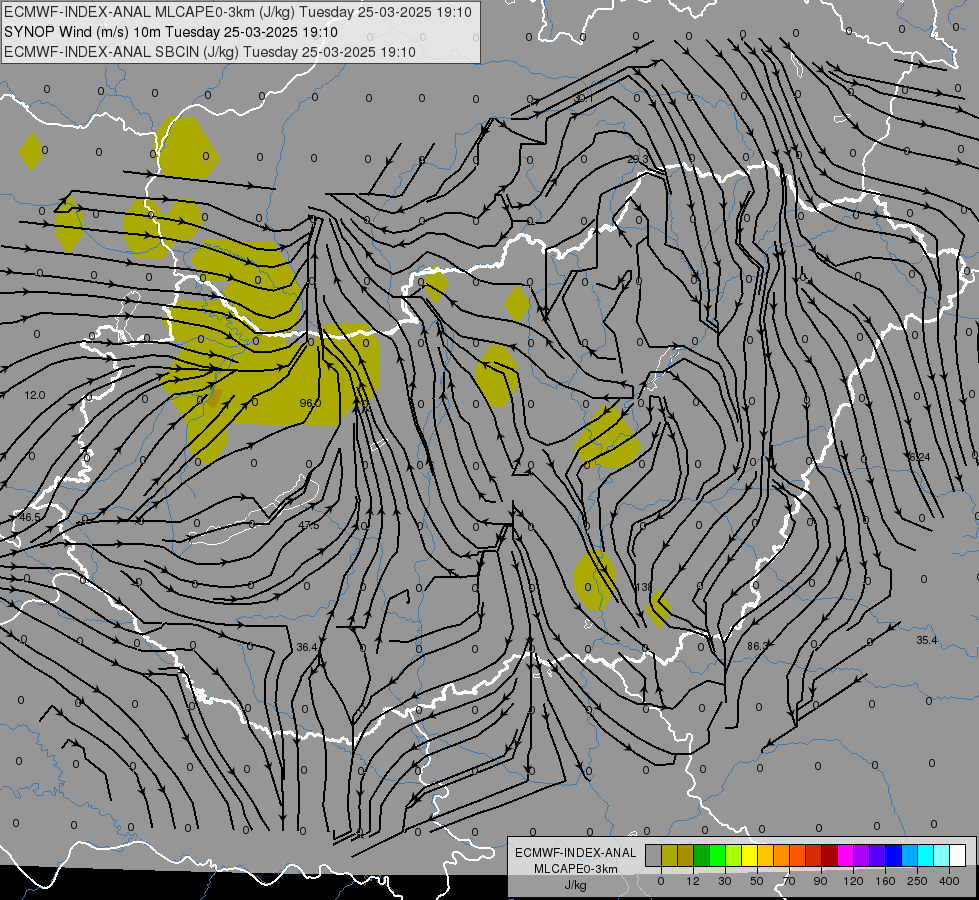Click the 36.4 value on the map
979x900 pixels.
[x=307, y=647]
